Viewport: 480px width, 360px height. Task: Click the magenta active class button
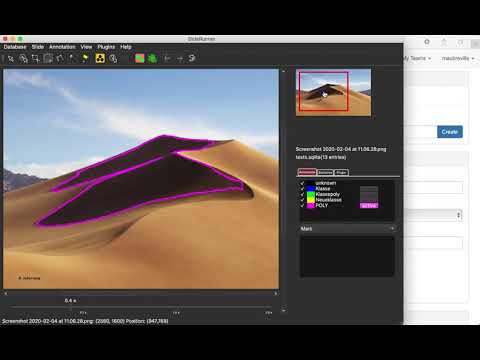tap(369, 206)
